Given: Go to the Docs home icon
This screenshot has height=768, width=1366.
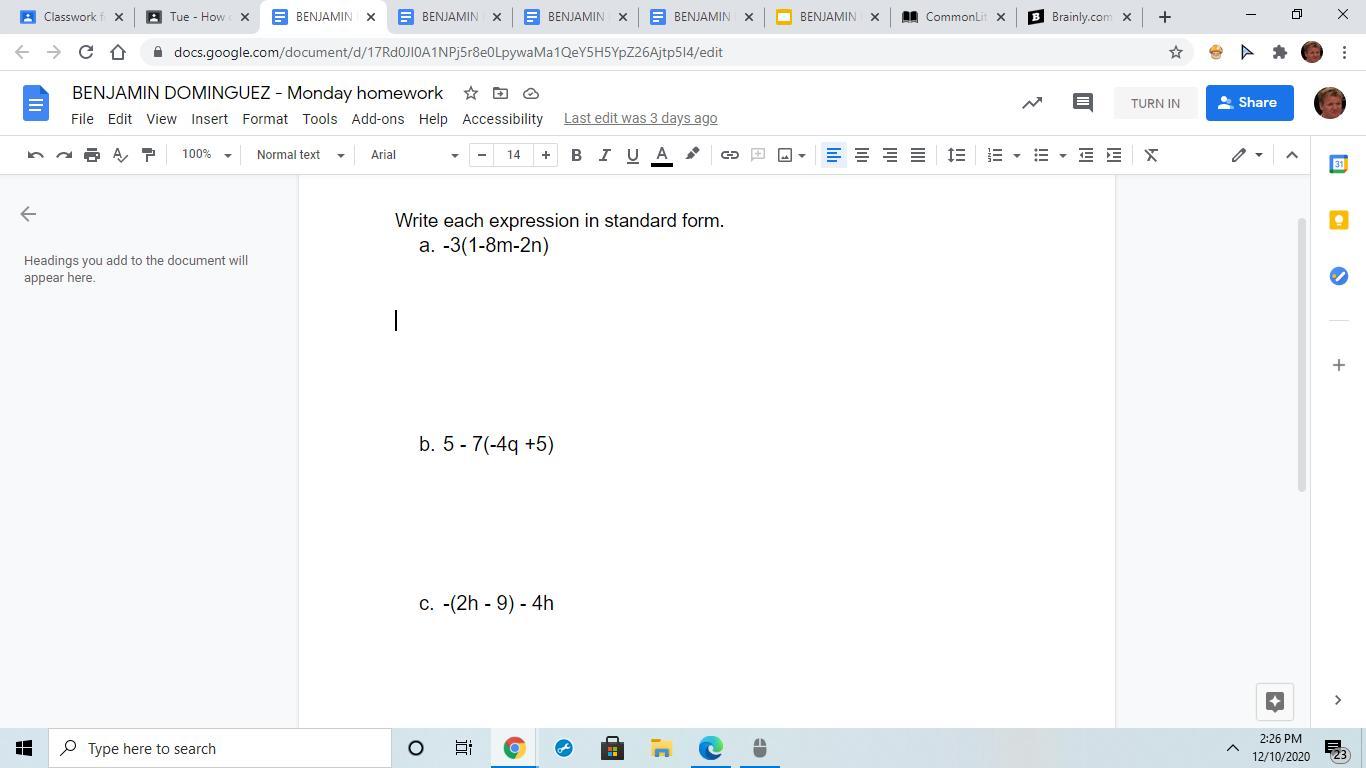Looking at the screenshot, I should [x=35, y=103].
